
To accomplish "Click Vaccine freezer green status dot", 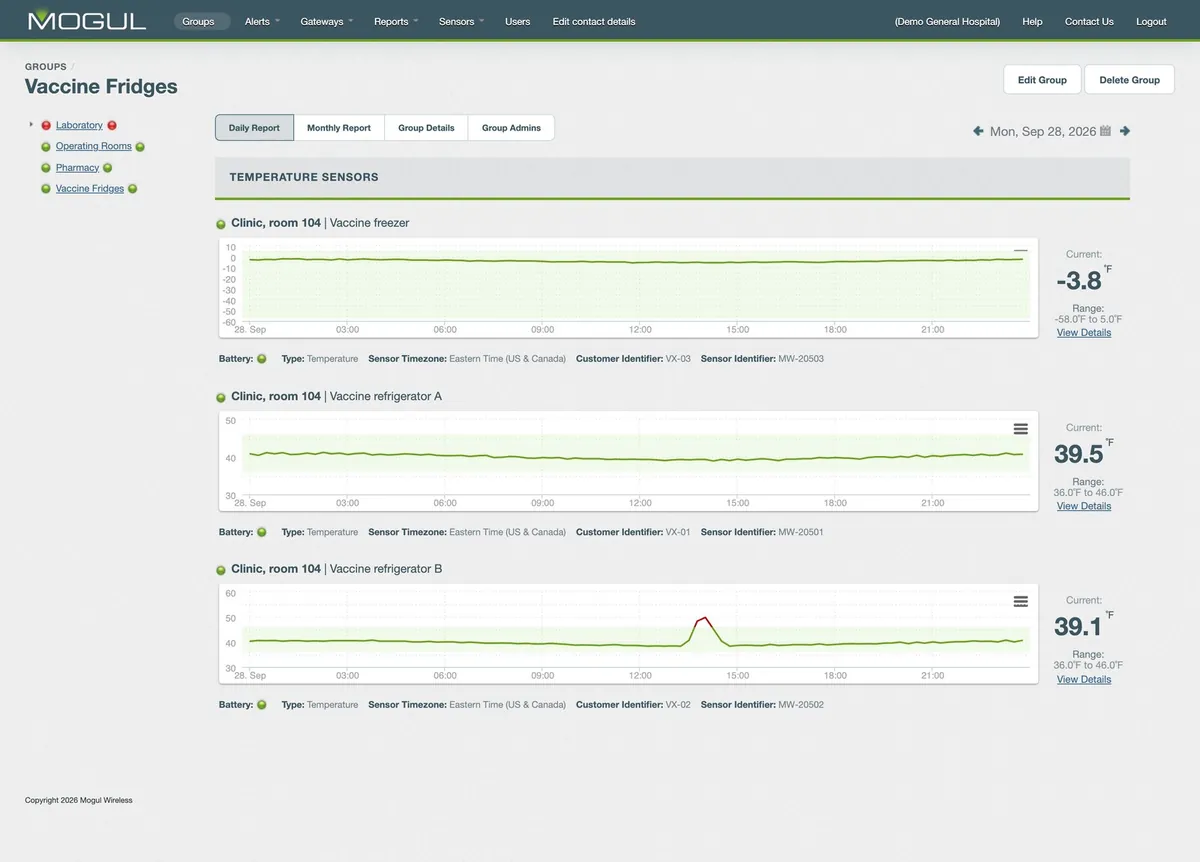I will 221,224.
